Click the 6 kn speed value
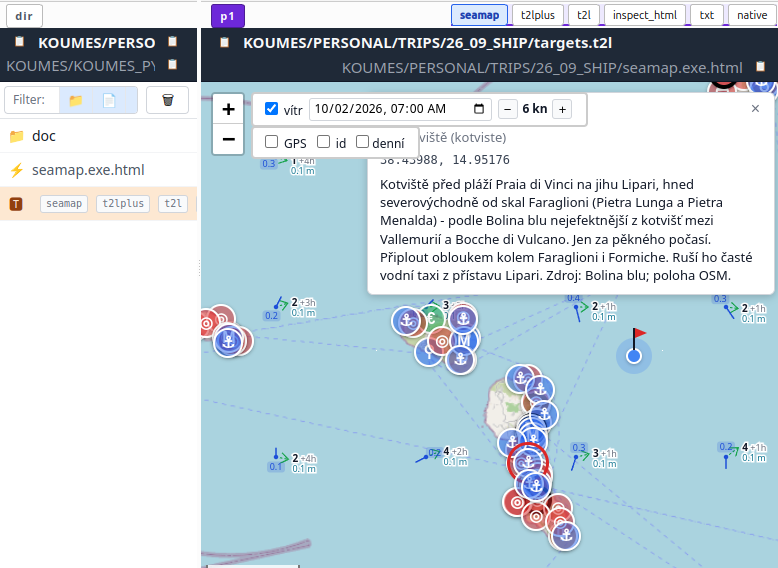Viewport: 778px width, 568px height. [x=535, y=109]
